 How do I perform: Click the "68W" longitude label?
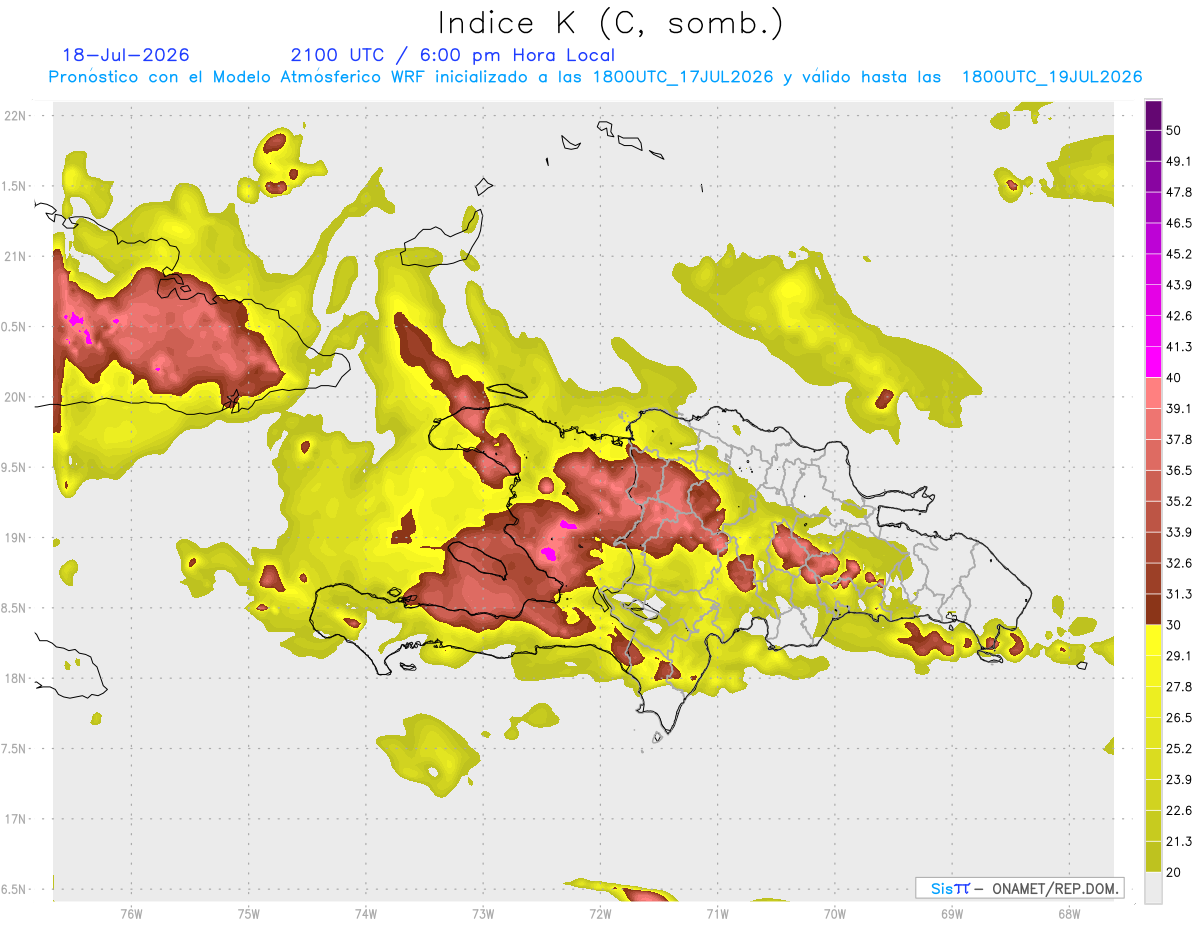[x=1069, y=914]
